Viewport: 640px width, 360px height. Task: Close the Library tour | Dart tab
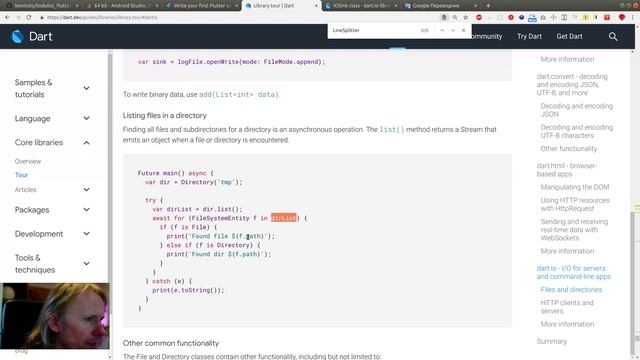(x=316, y=6)
